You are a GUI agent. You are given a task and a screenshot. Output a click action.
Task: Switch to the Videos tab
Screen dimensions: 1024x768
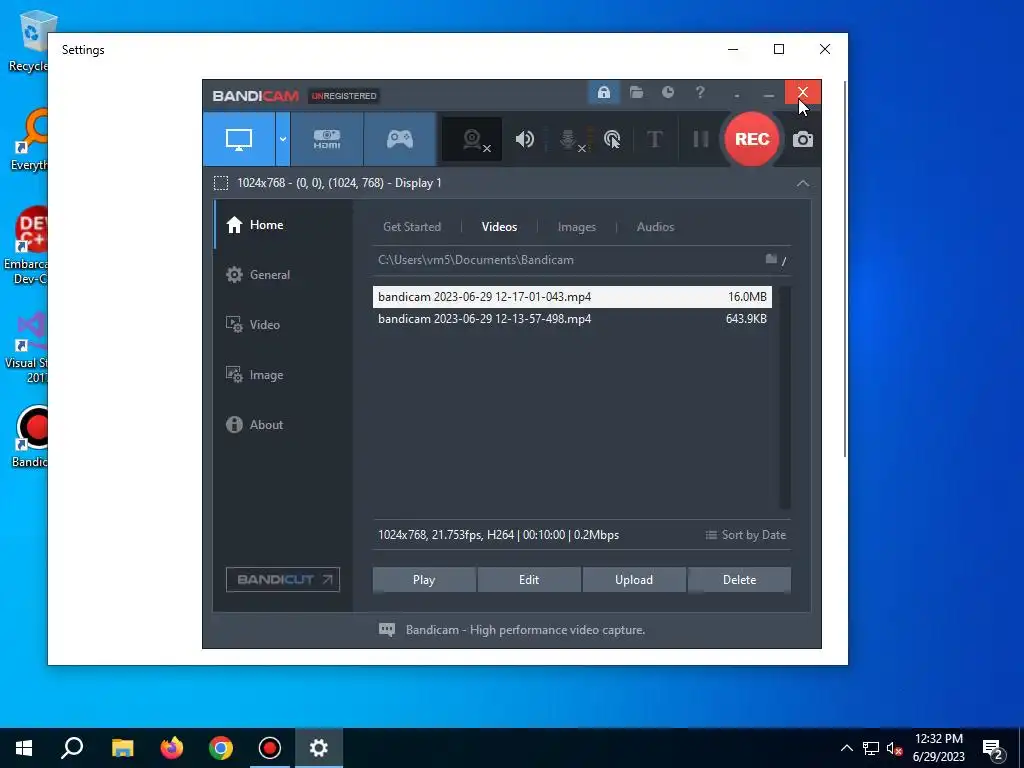499,227
